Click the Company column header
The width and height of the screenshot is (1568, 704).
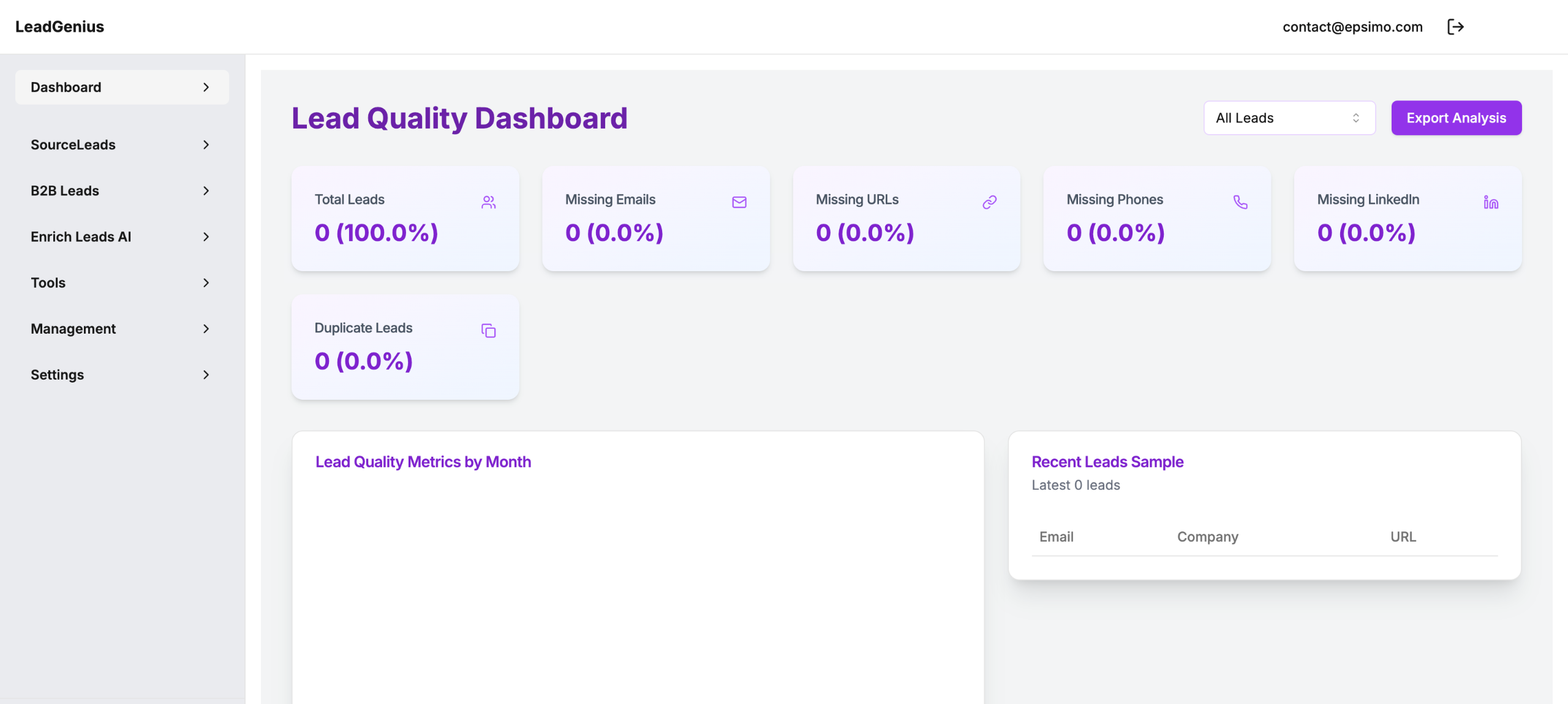pos(1207,537)
